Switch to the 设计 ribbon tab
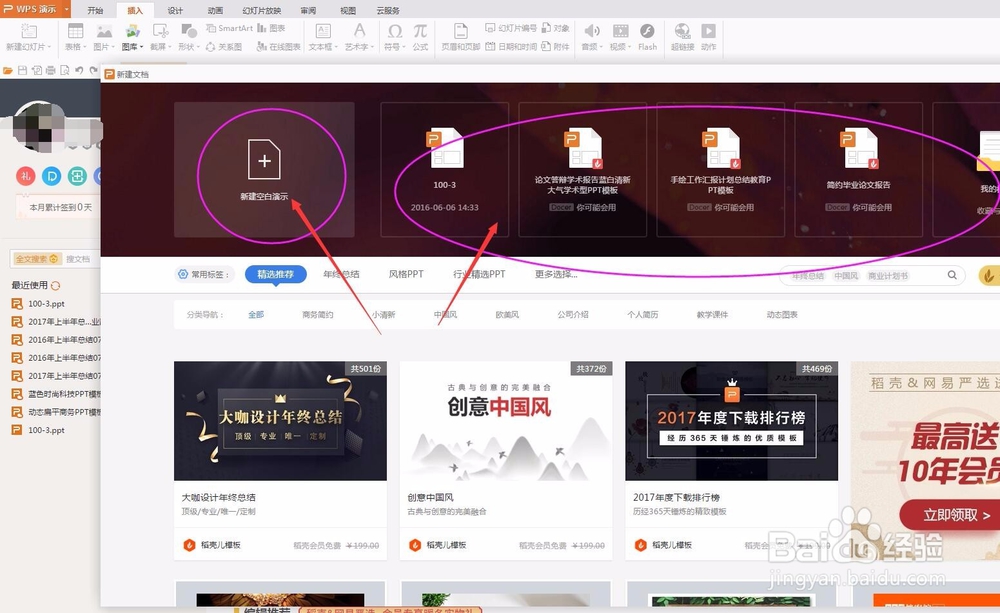Viewport: 1000px width, 613px height. click(x=173, y=10)
